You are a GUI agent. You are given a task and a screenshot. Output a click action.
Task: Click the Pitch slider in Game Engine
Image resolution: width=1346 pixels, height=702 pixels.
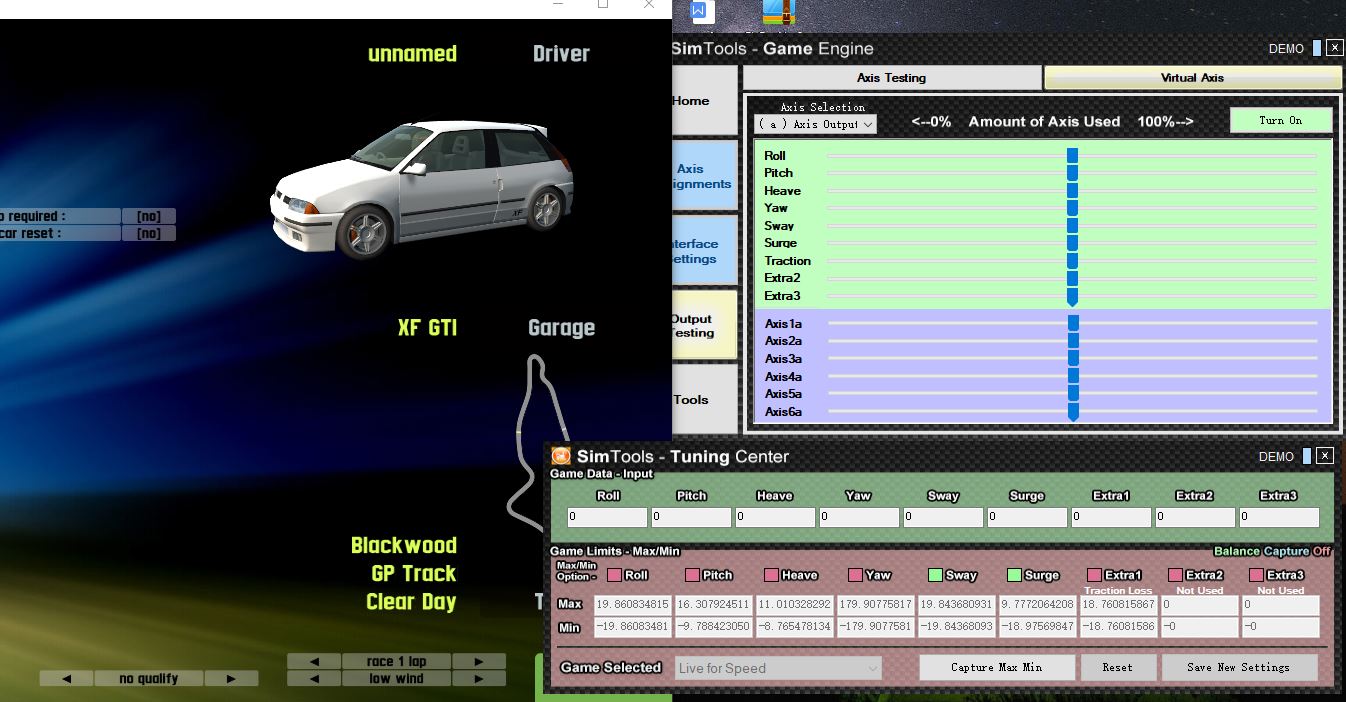pyautogui.click(x=1072, y=173)
